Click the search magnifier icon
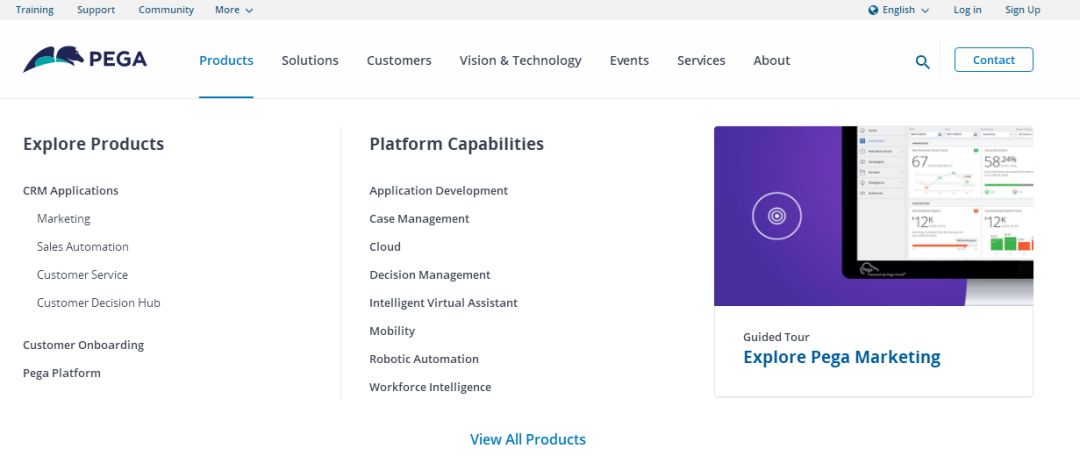Viewport: 1080px width, 463px height. 922,61
